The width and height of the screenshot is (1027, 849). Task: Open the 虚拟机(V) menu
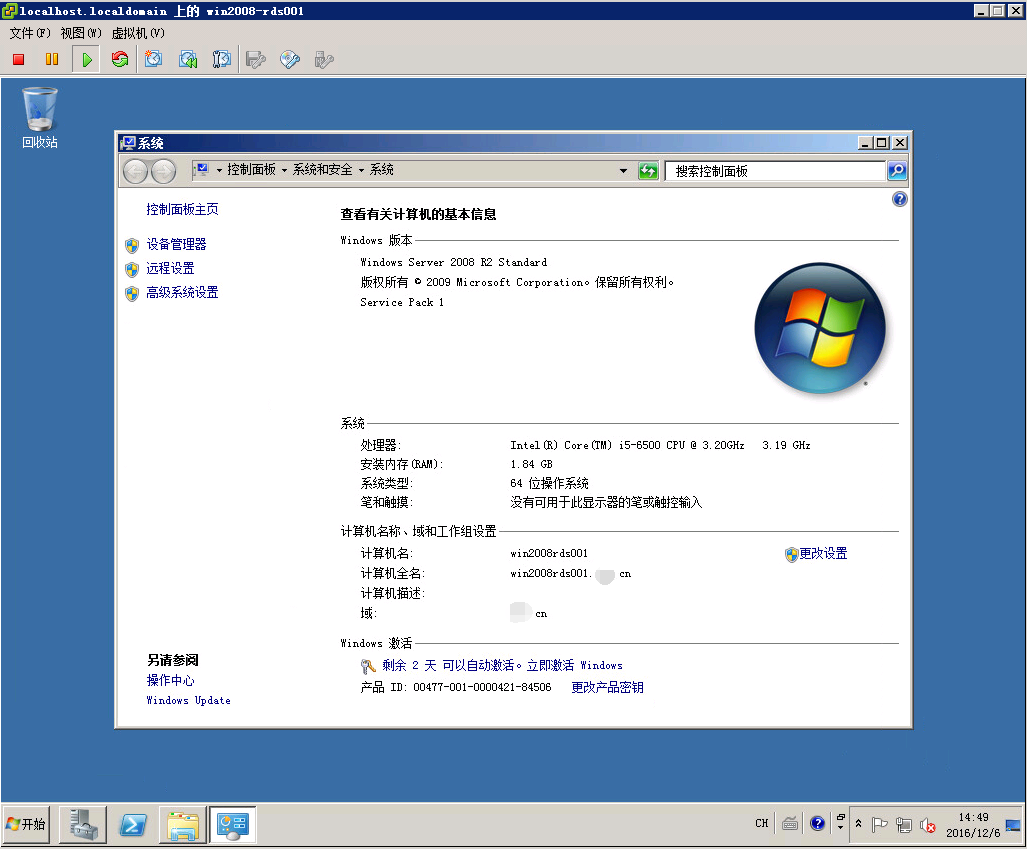[x=138, y=33]
